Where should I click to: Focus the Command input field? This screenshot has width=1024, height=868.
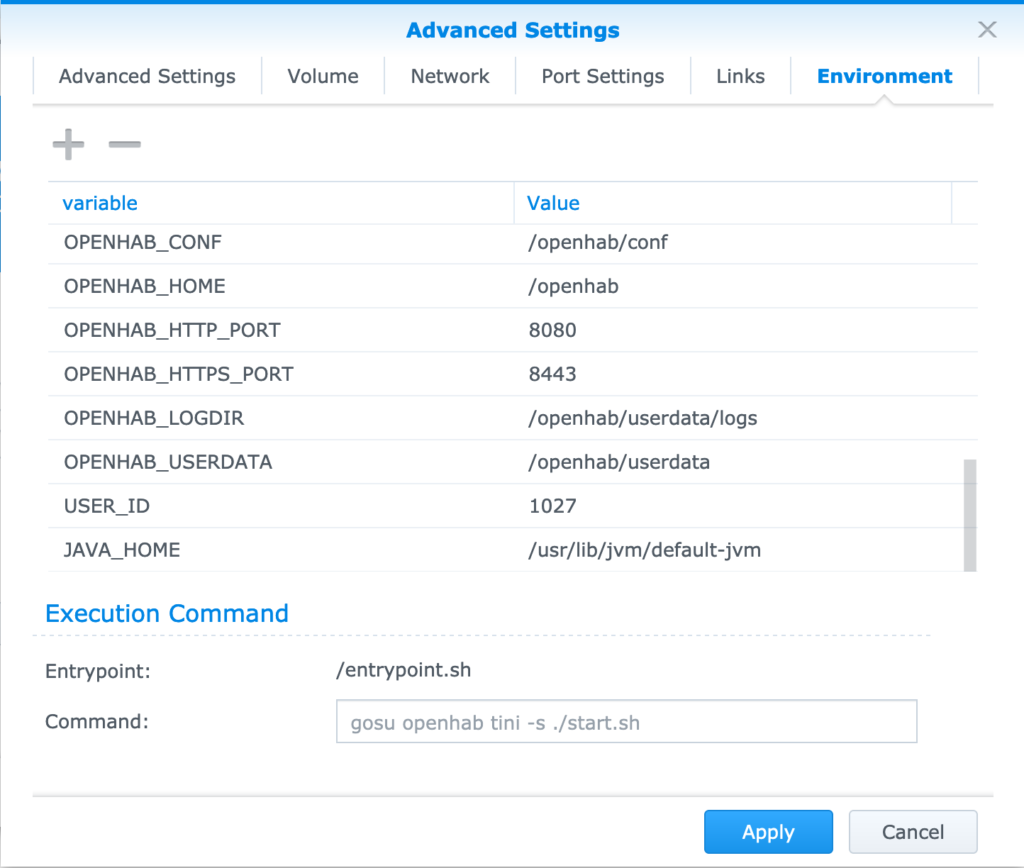pyautogui.click(x=626, y=722)
